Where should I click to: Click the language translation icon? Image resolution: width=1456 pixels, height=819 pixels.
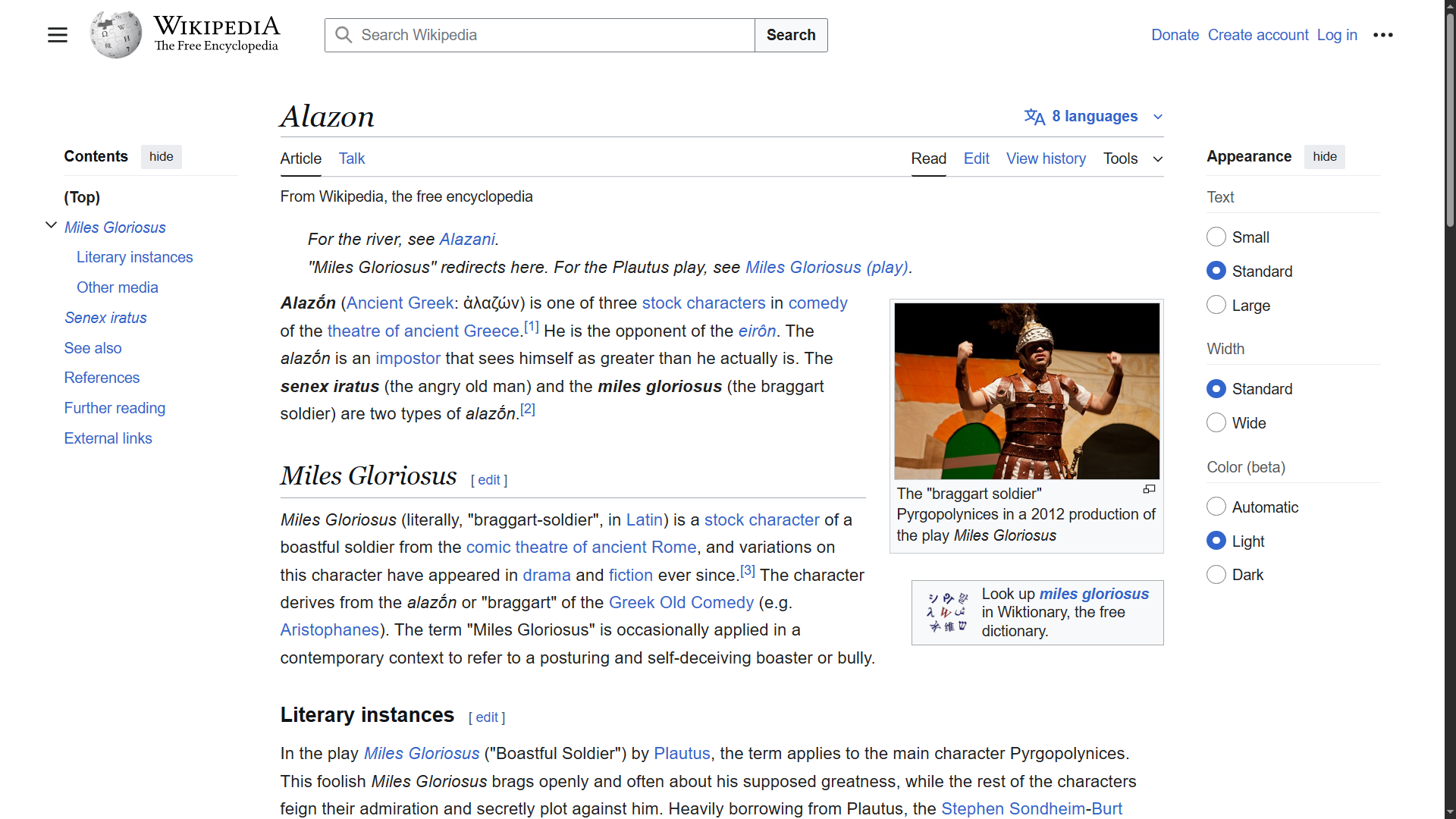coord(1034,116)
